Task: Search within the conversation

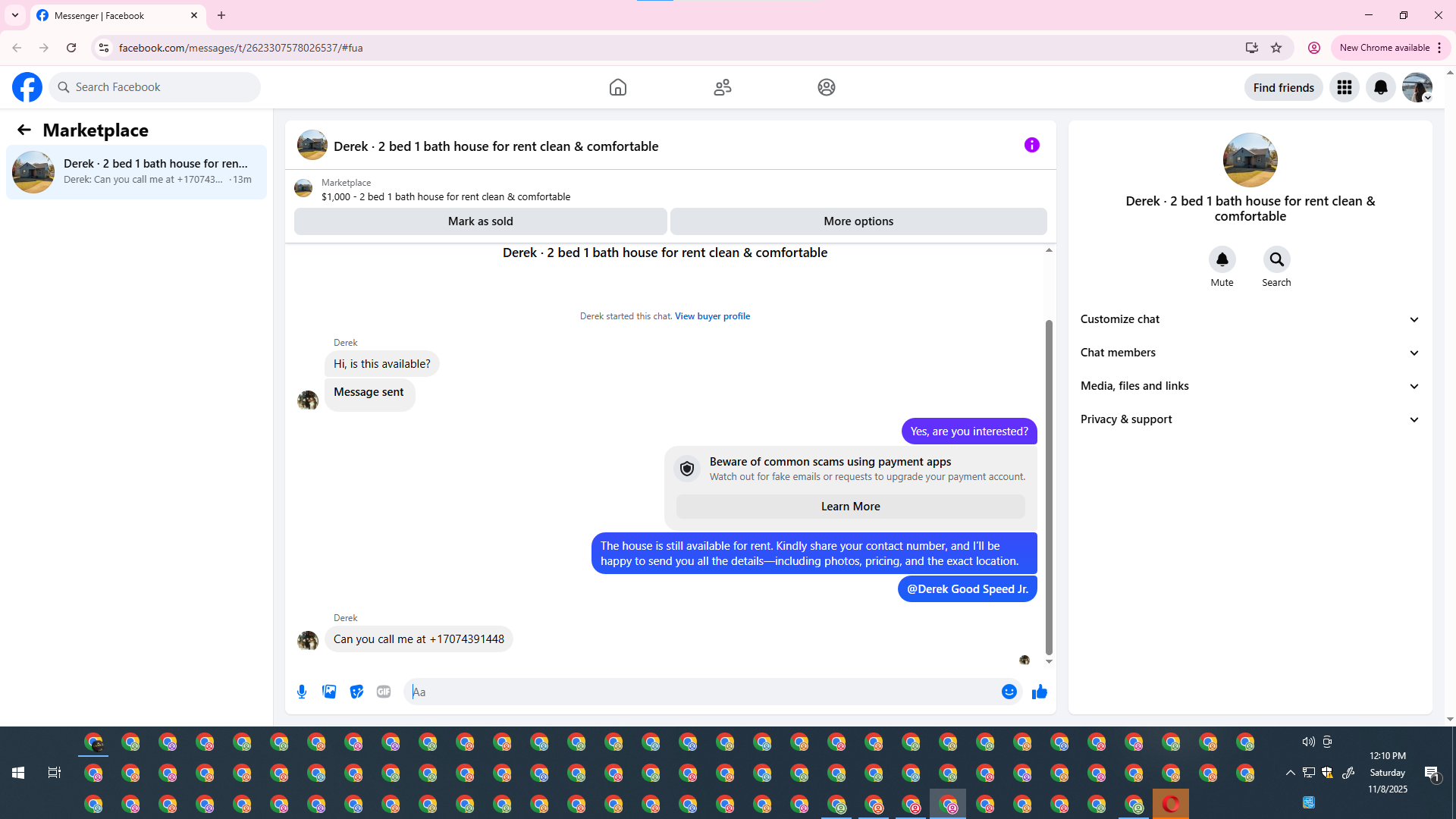Action: coord(1276,260)
